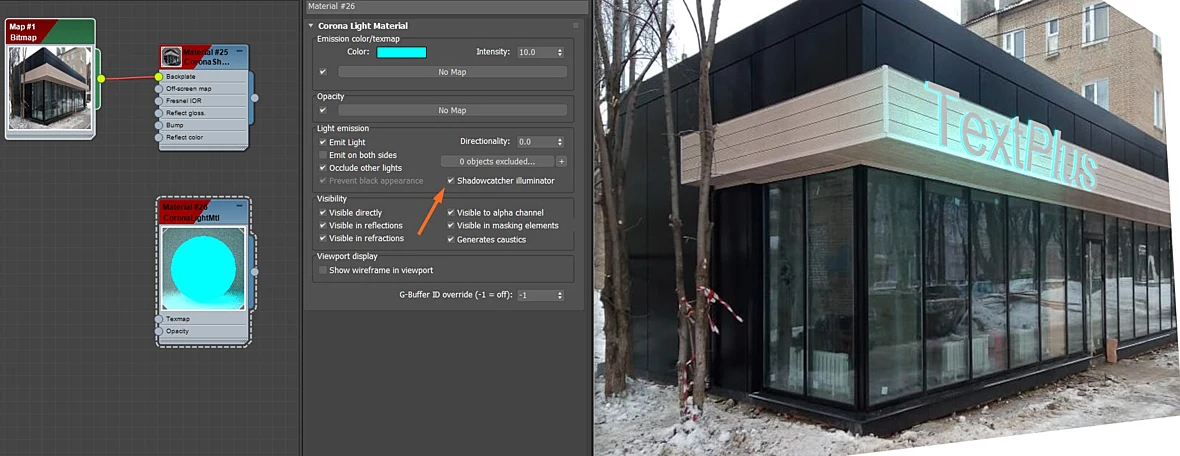Click the Bump input socket
The image size is (1180, 456).
pos(159,125)
